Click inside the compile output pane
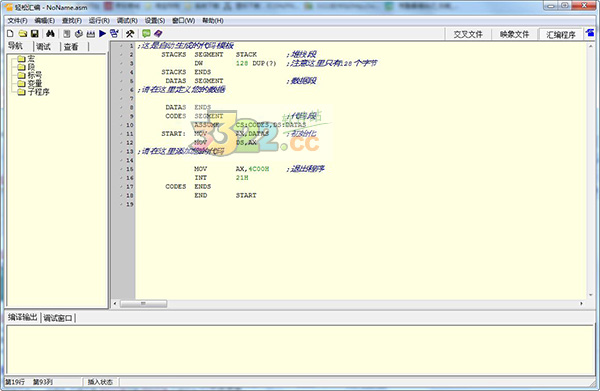Screen dimensions: 600x391 [x=300, y=350]
